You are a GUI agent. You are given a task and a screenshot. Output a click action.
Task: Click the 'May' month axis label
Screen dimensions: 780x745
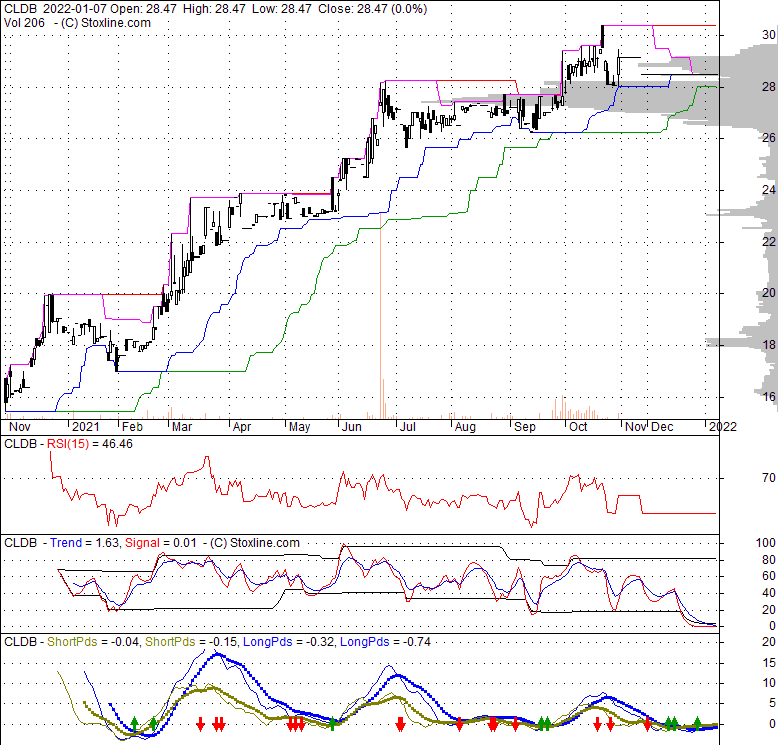[299, 427]
